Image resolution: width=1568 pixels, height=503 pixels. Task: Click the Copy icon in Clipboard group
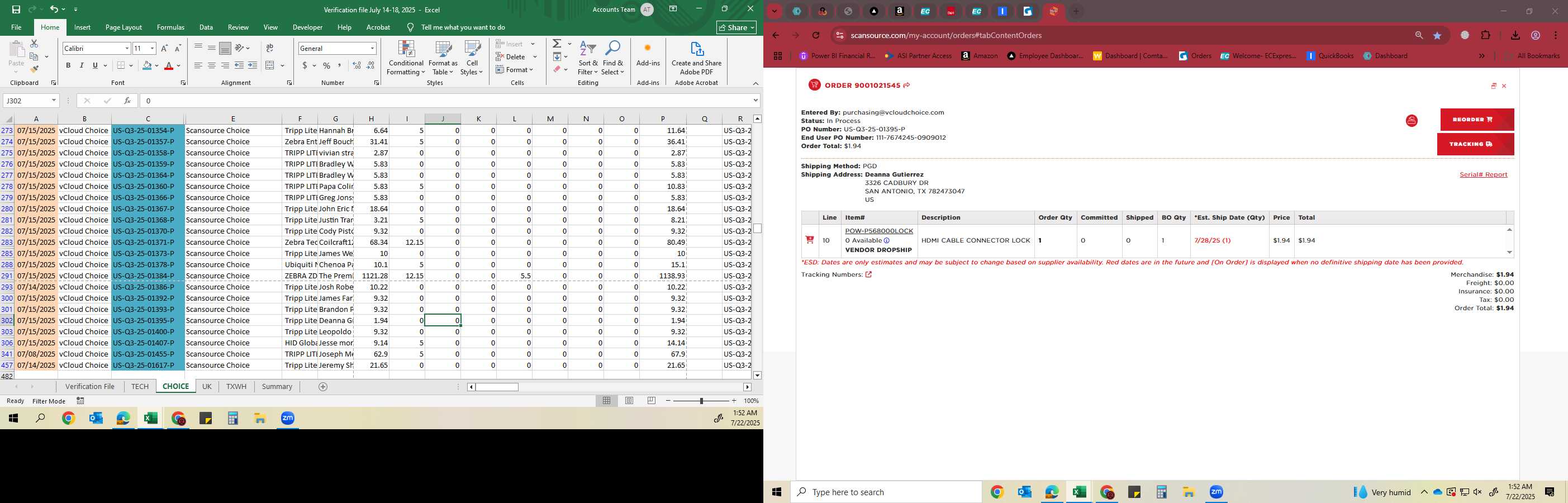34,56
